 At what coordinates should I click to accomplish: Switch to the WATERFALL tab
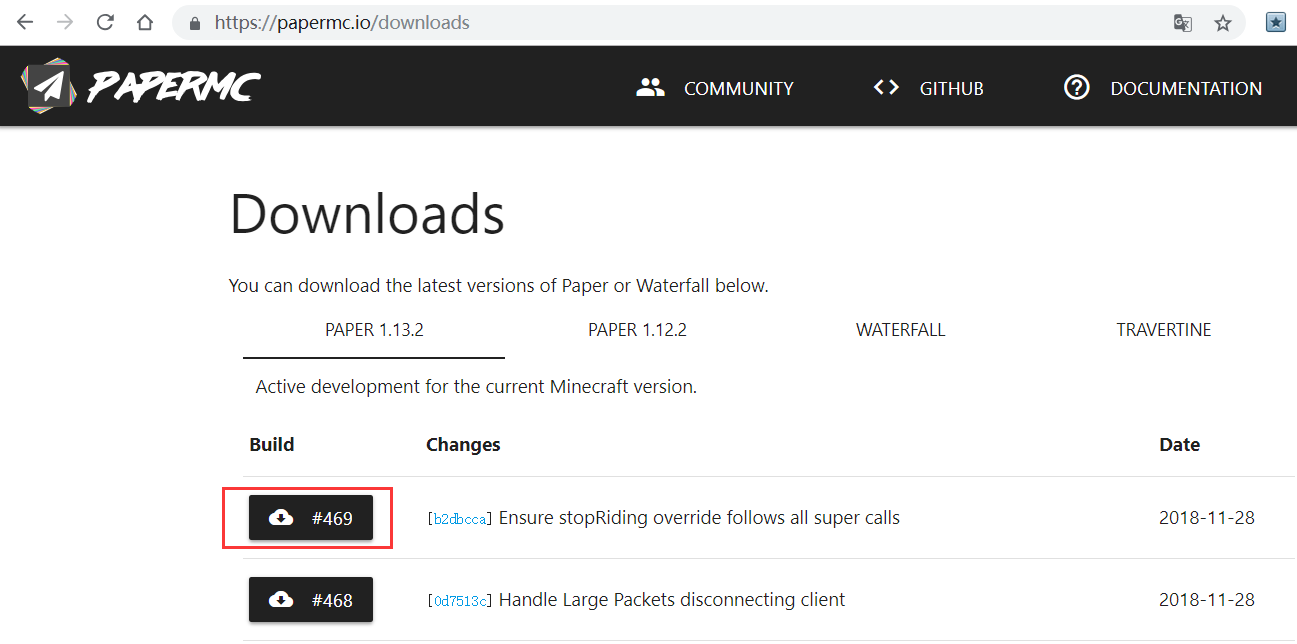point(900,330)
